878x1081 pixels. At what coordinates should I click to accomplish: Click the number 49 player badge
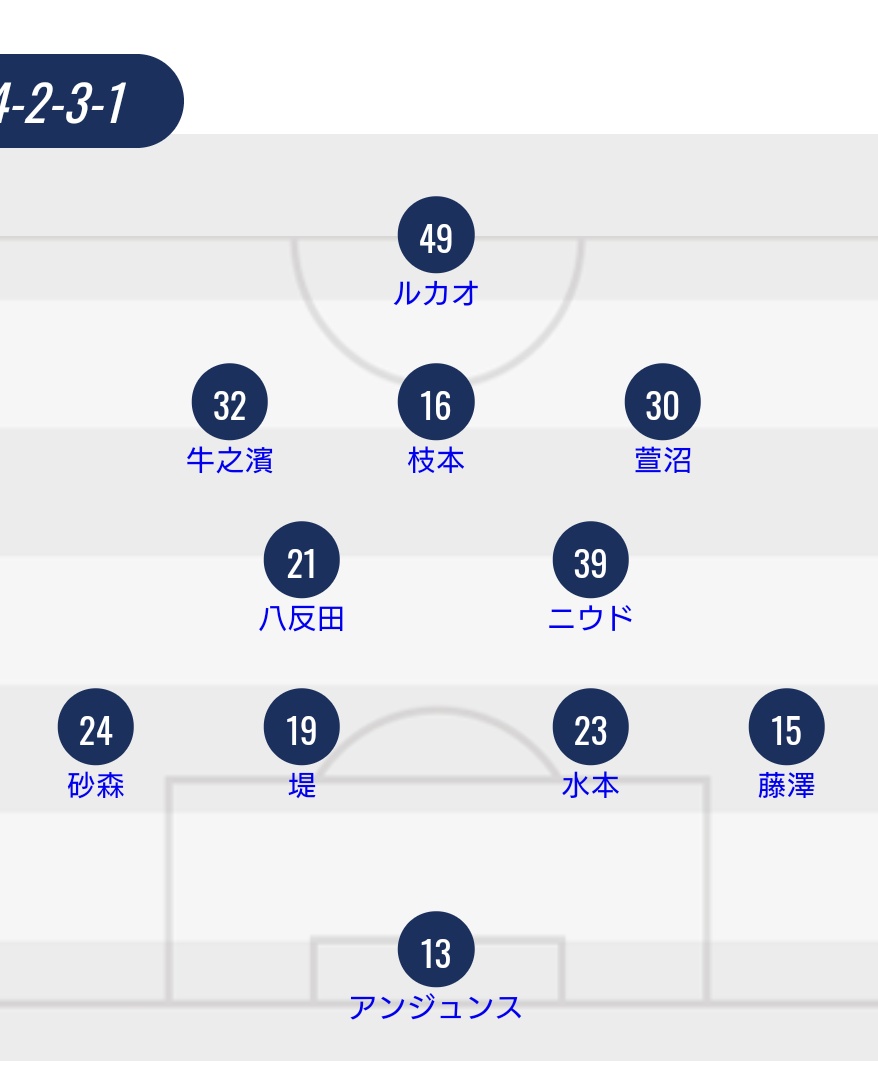point(436,235)
